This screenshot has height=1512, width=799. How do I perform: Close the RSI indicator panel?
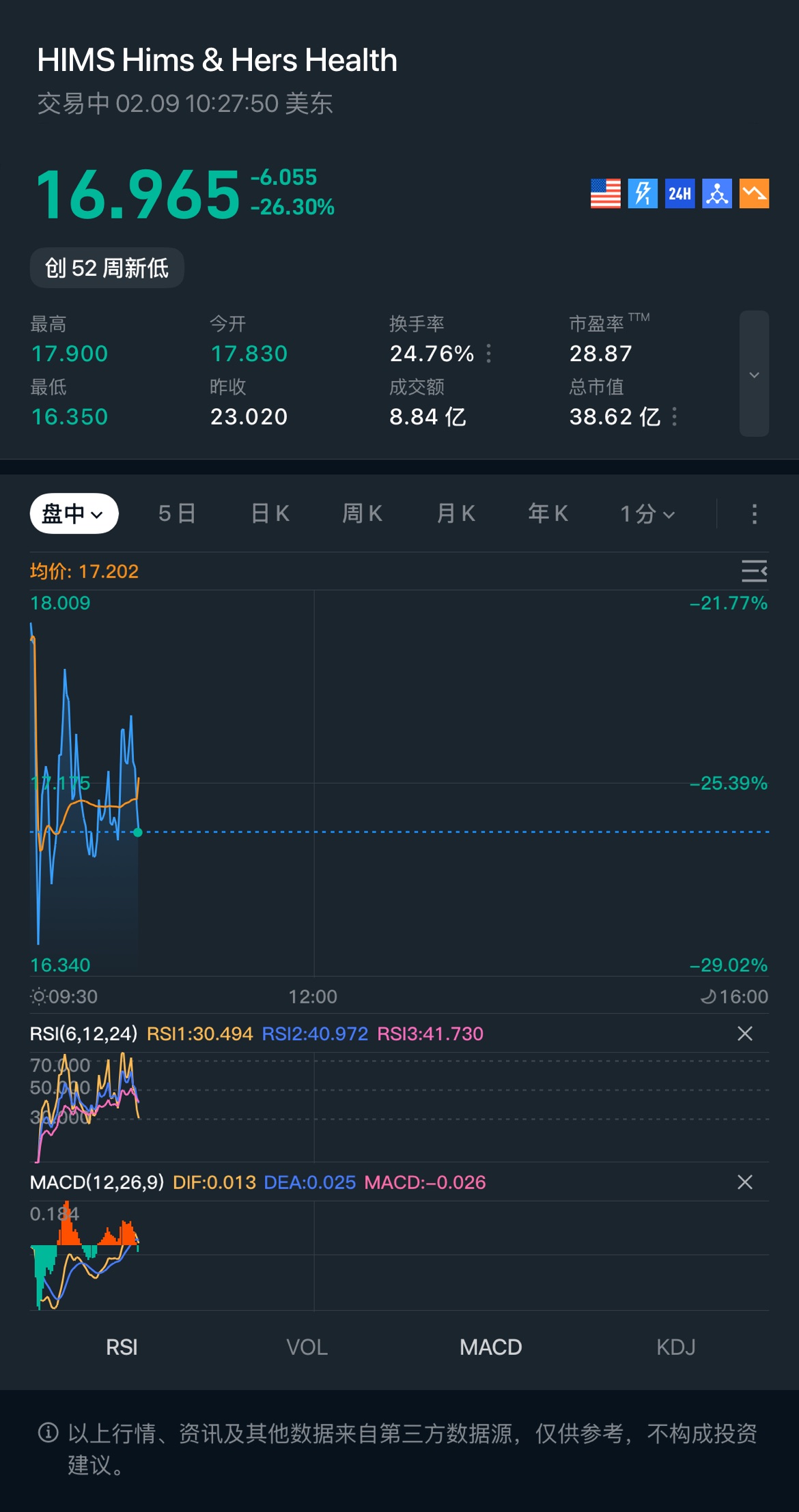click(x=744, y=1033)
